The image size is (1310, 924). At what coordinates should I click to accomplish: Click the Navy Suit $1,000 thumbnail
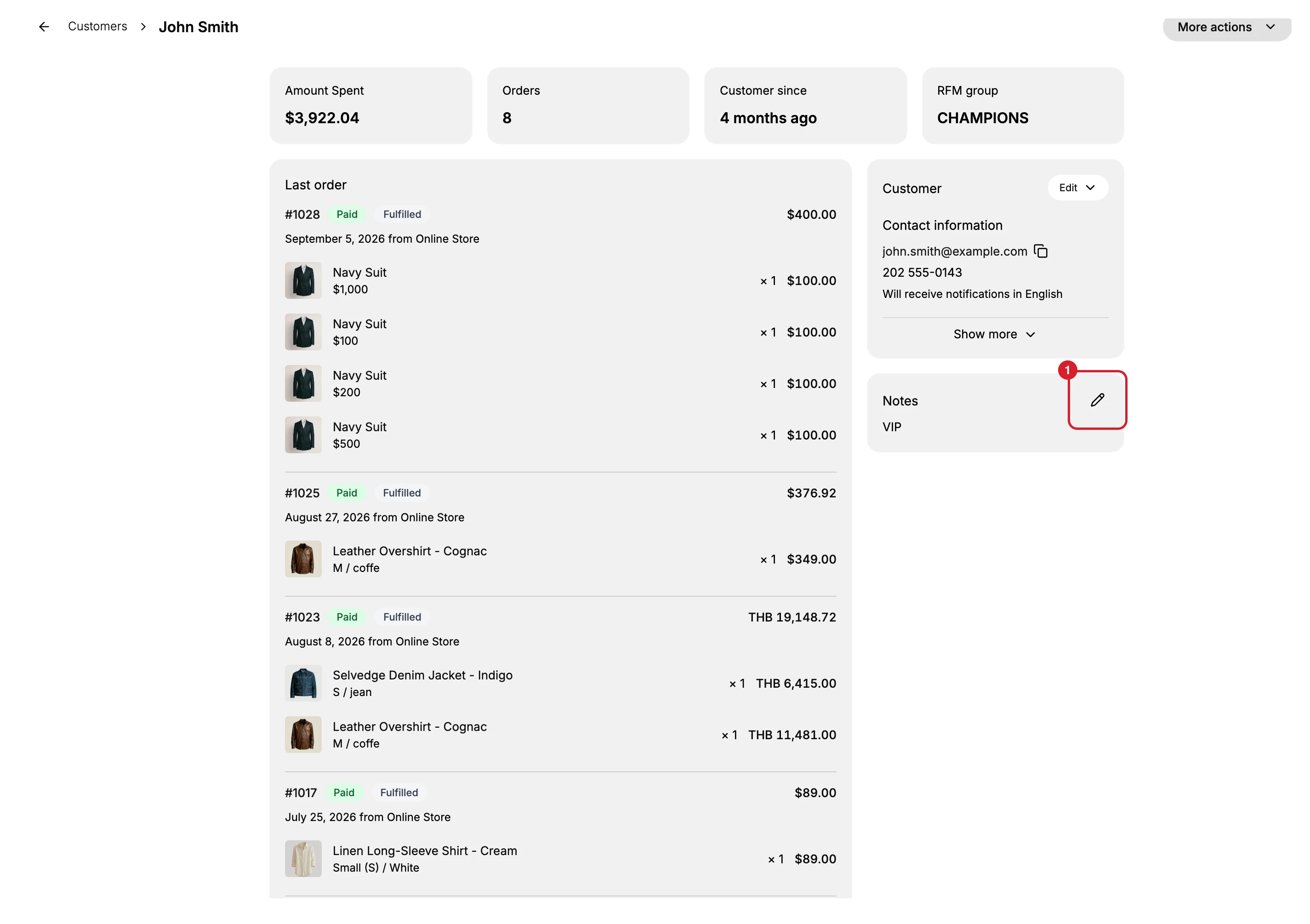coord(303,280)
